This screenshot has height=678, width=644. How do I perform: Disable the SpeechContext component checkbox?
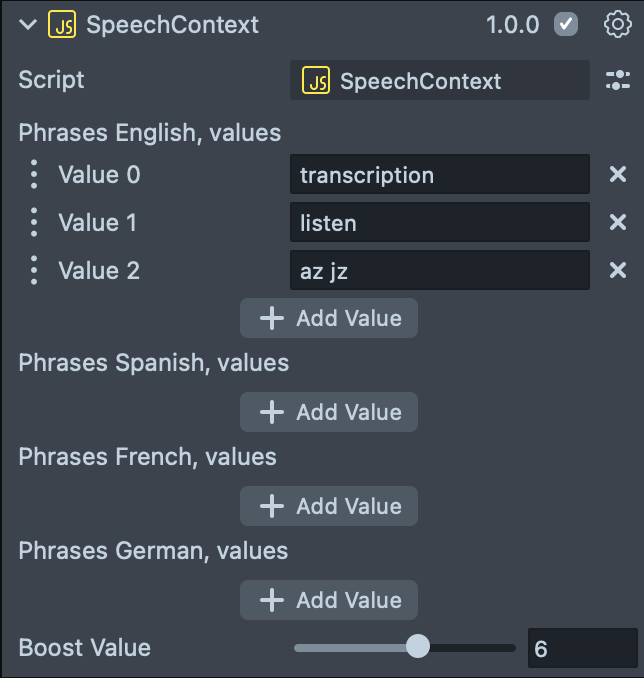click(567, 25)
